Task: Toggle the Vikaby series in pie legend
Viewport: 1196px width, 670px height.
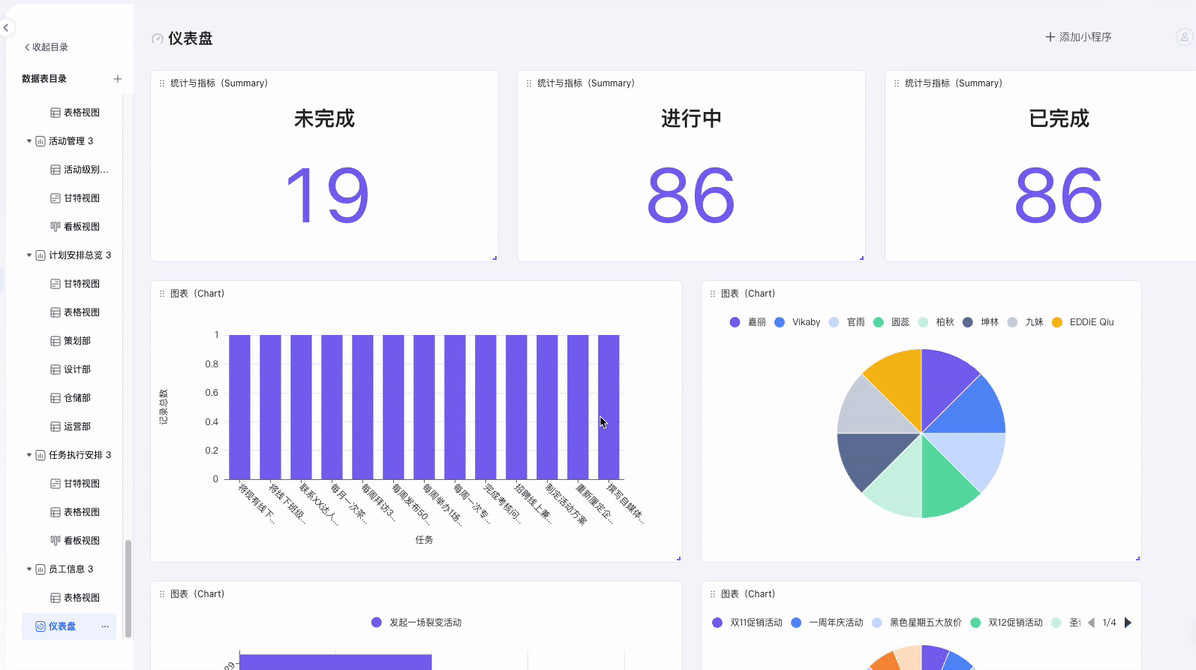Action: pos(797,323)
